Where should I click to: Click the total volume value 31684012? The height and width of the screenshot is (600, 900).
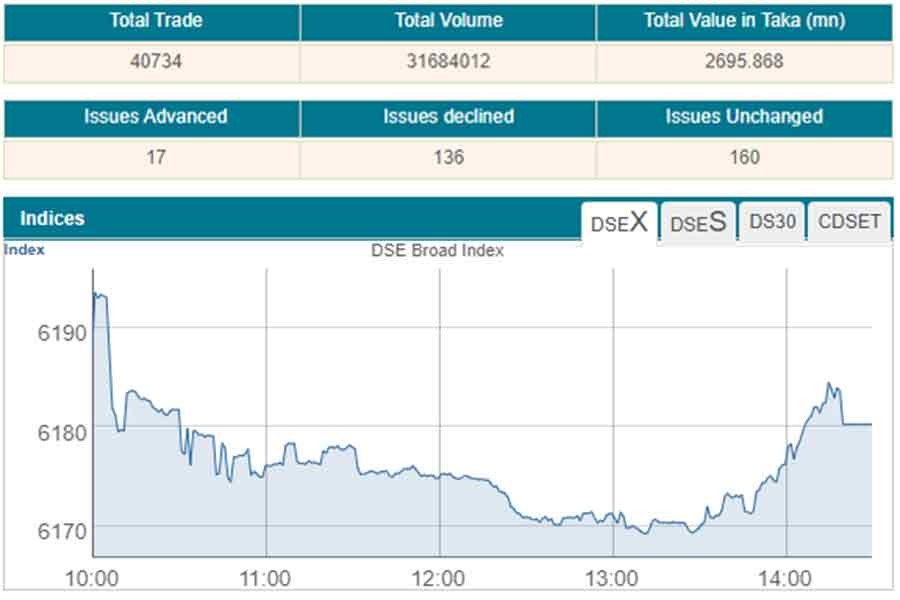(x=448, y=61)
